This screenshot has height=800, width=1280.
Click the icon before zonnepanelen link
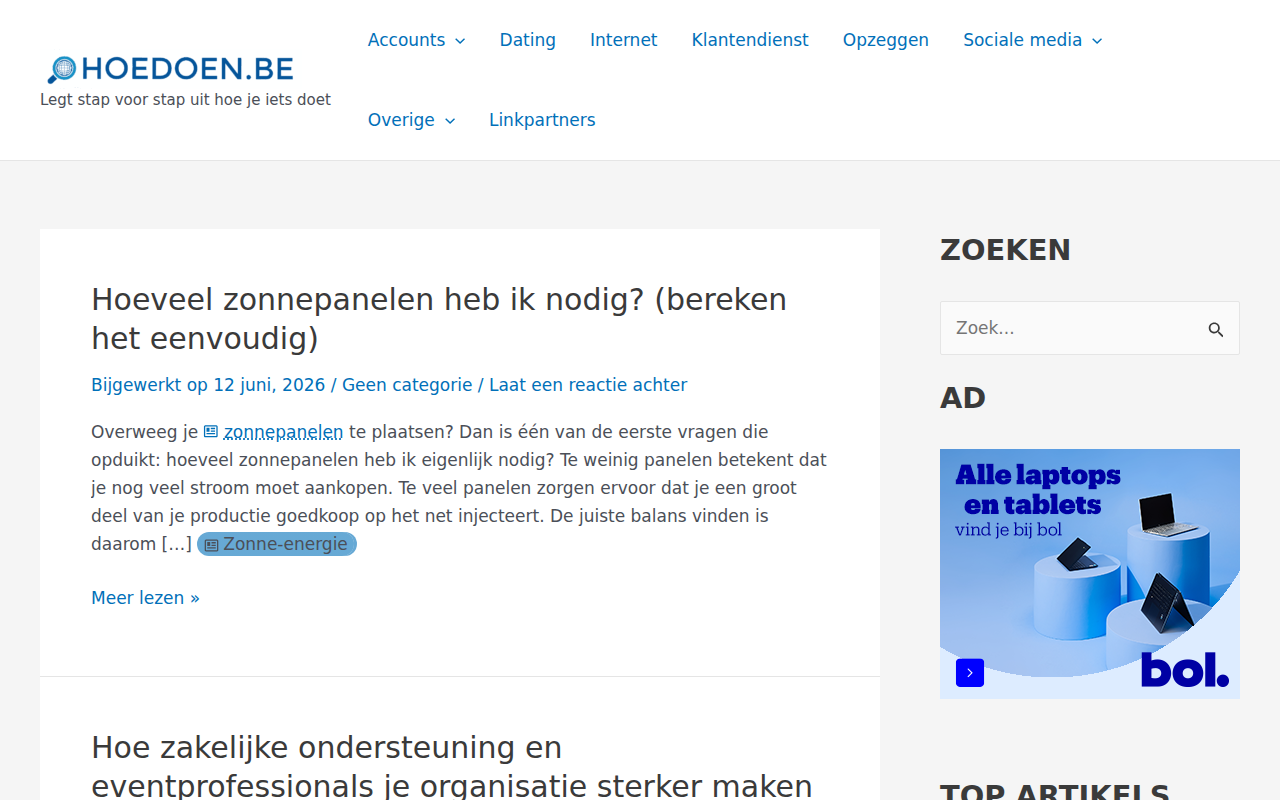(211, 432)
